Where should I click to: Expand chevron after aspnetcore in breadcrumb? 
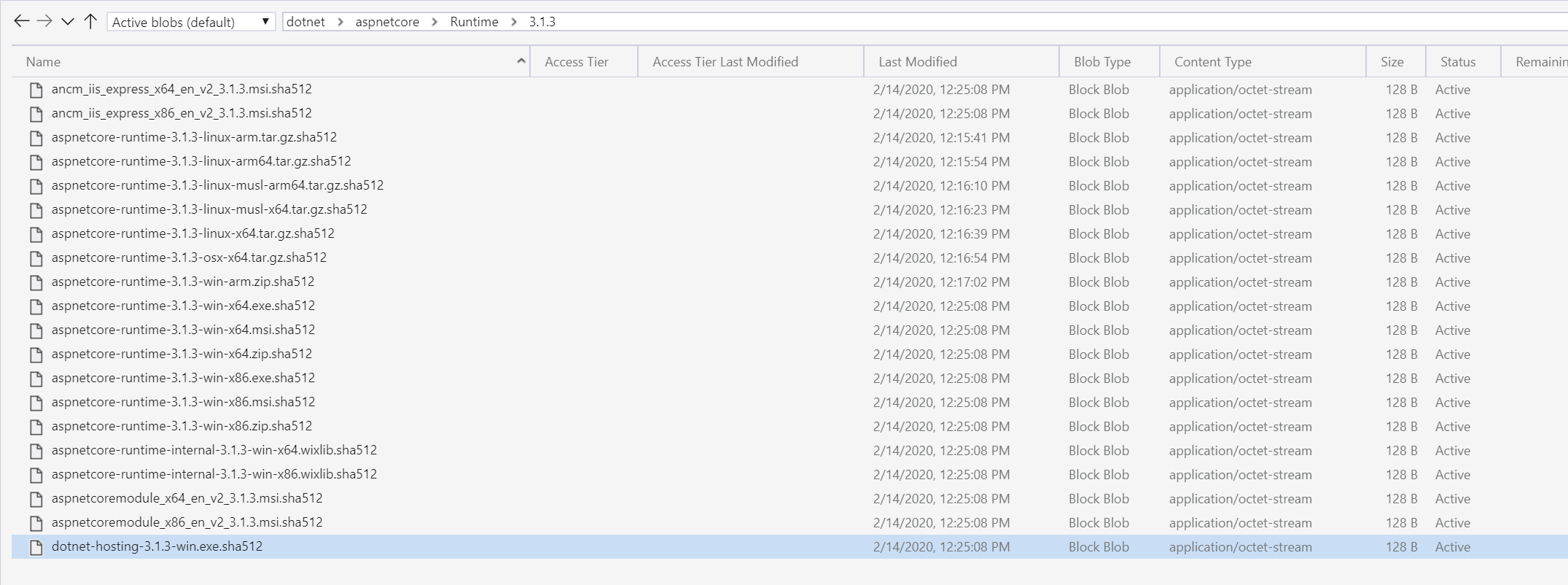coord(435,22)
